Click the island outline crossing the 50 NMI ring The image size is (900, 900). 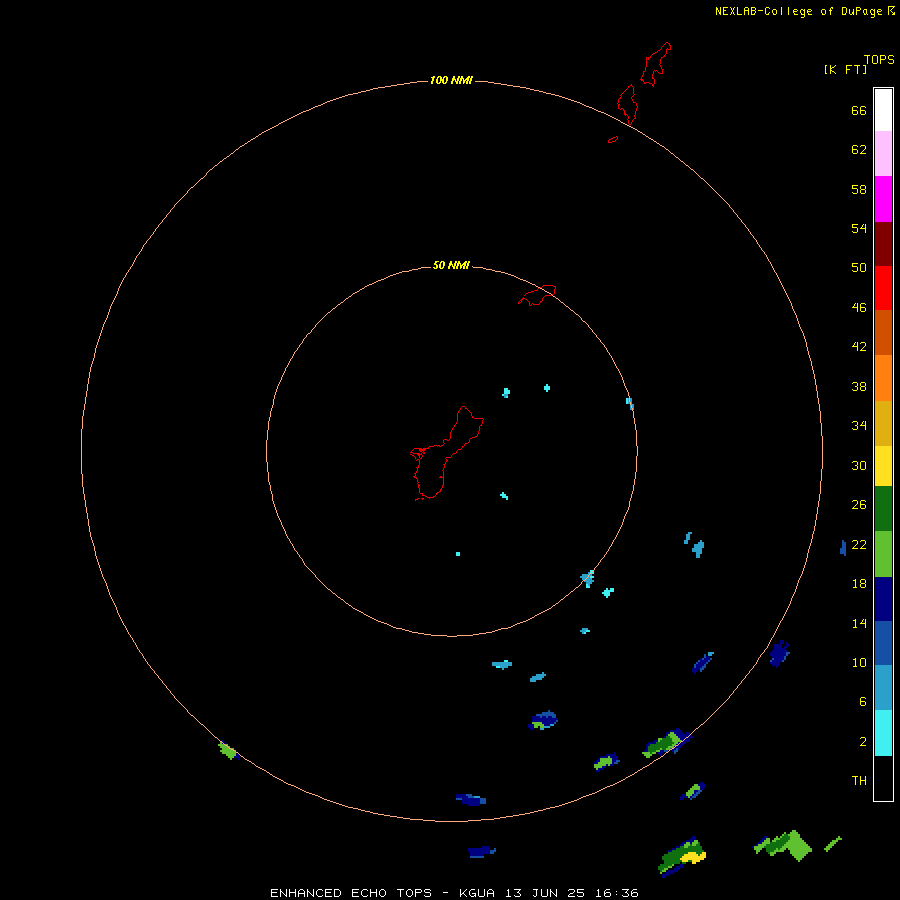click(x=537, y=295)
